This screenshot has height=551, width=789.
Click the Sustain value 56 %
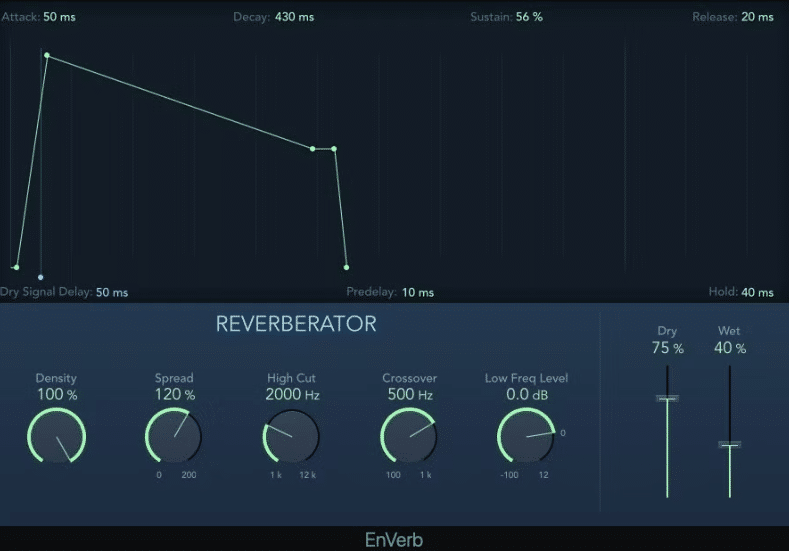(529, 18)
